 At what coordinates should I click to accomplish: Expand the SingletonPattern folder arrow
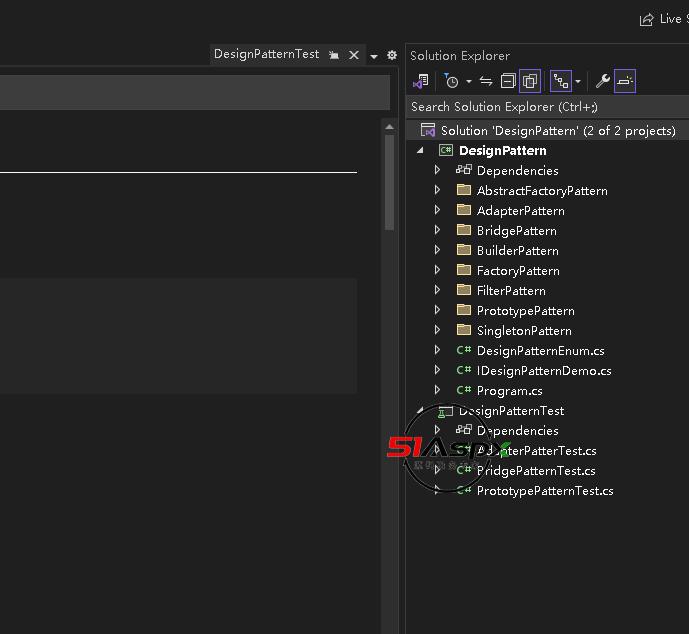(x=437, y=330)
